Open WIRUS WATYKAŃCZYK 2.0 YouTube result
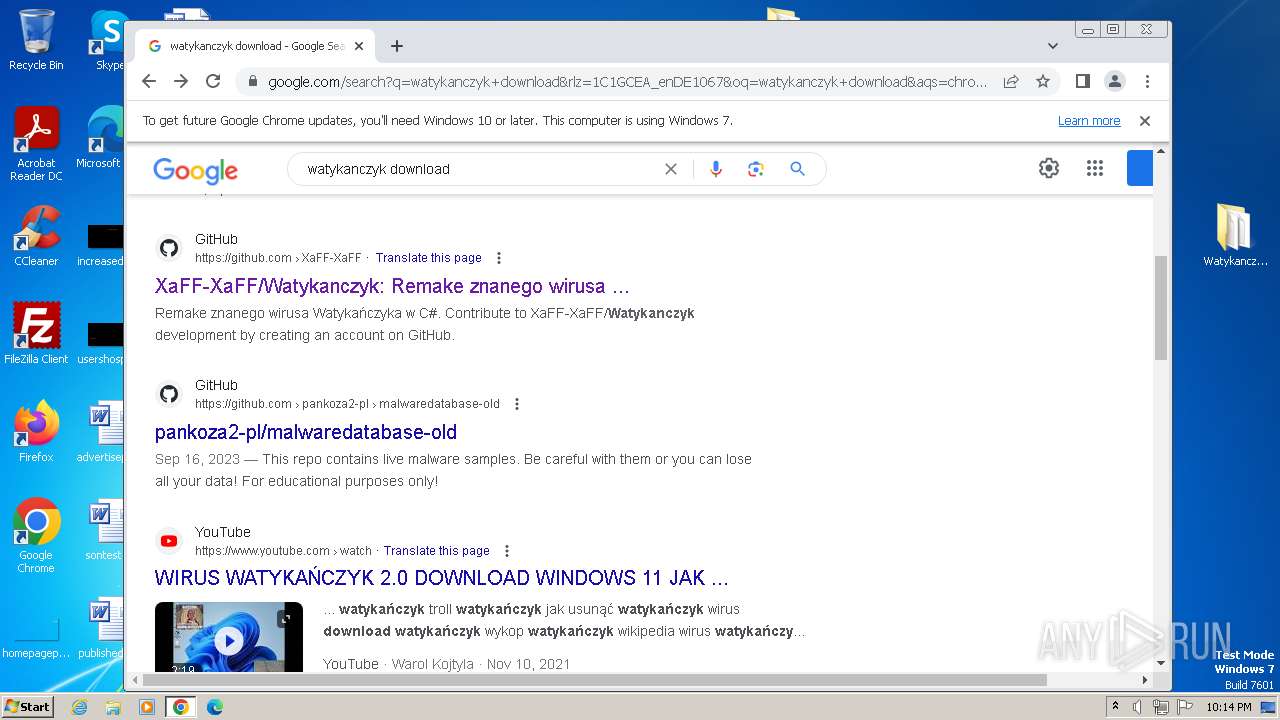 pos(442,578)
